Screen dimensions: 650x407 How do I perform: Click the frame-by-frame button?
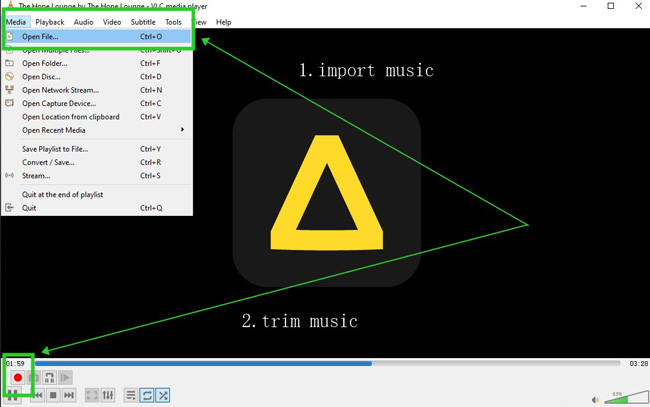coord(65,378)
